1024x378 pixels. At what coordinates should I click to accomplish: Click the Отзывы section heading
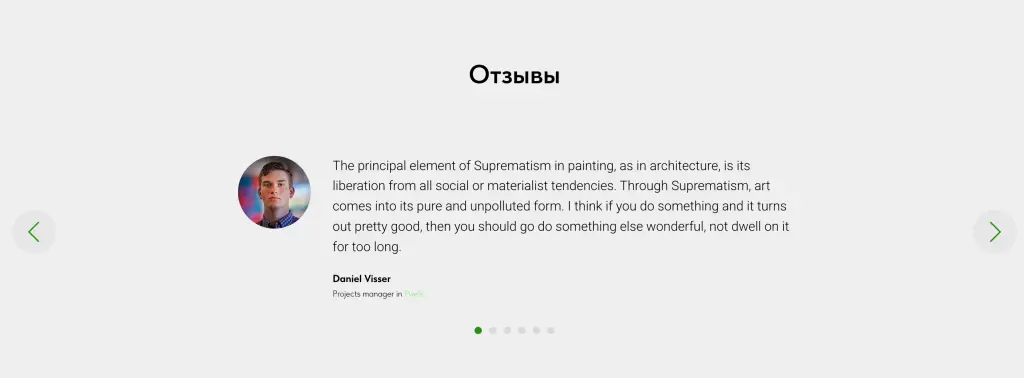[515, 75]
